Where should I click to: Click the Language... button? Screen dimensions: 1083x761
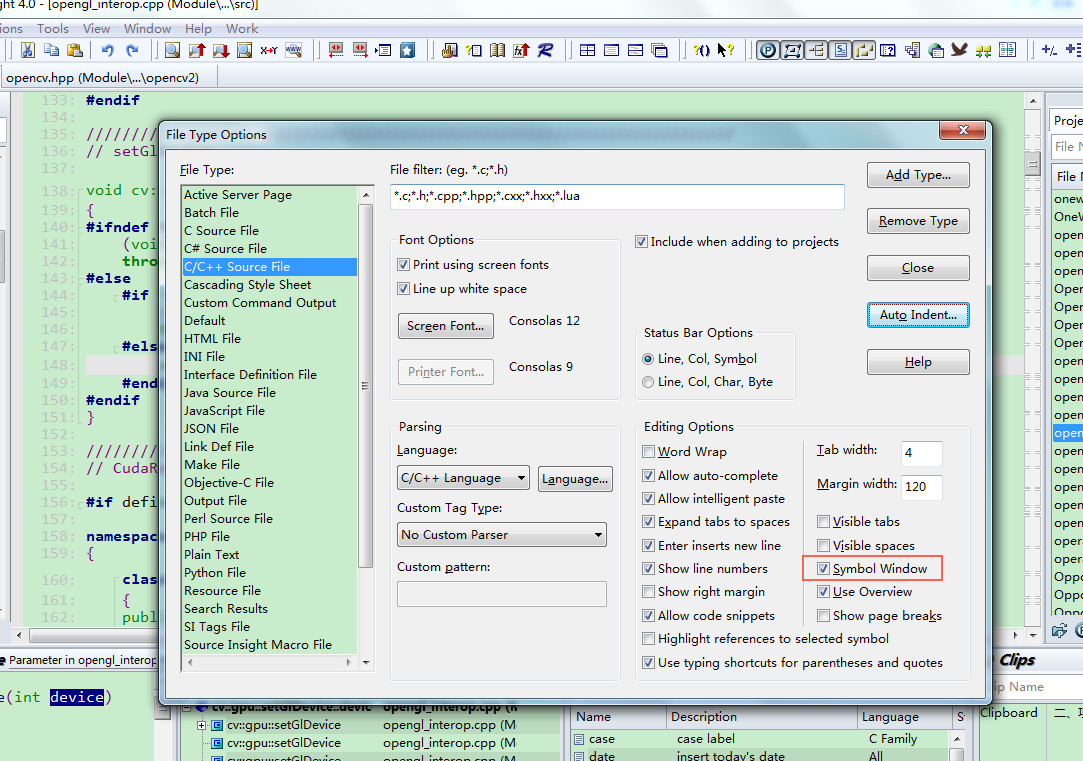pos(575,479)
